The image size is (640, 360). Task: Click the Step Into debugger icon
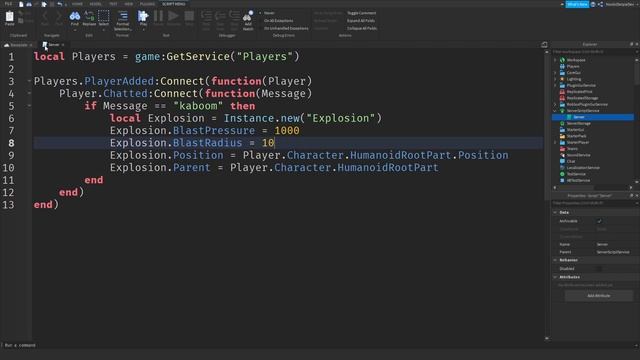[x=206, y=16]
